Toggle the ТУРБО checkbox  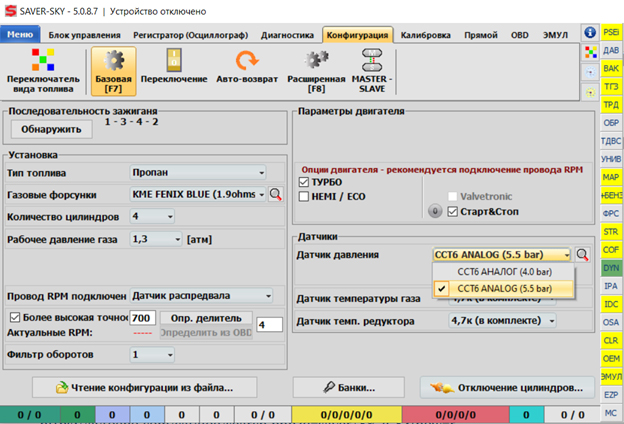coord(306,182)
